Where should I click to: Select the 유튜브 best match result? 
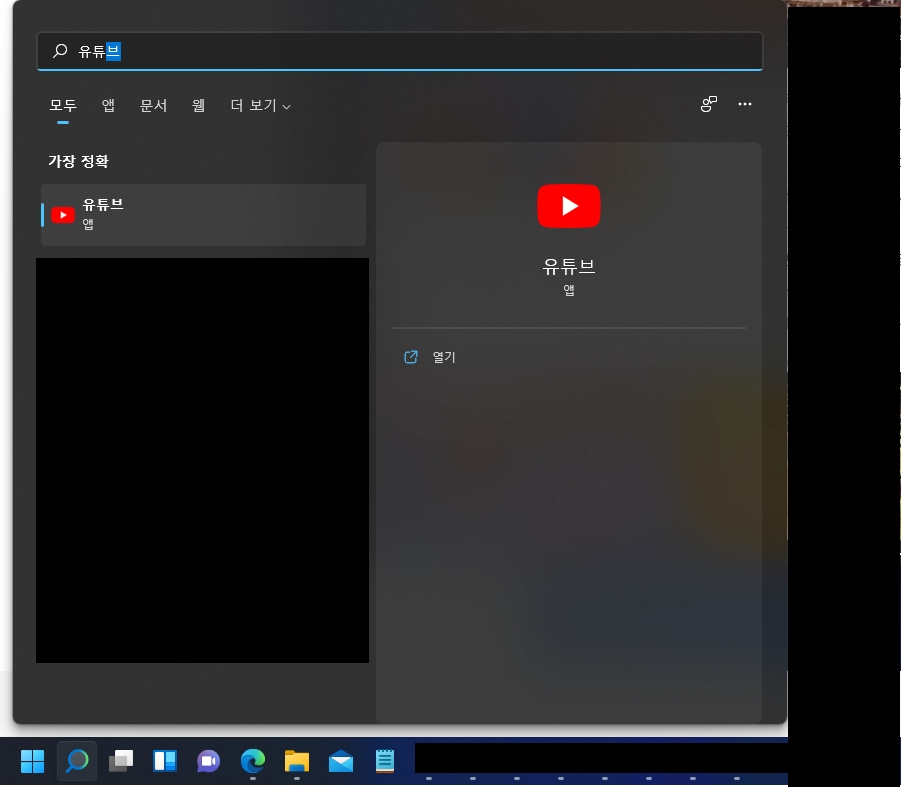204,215
